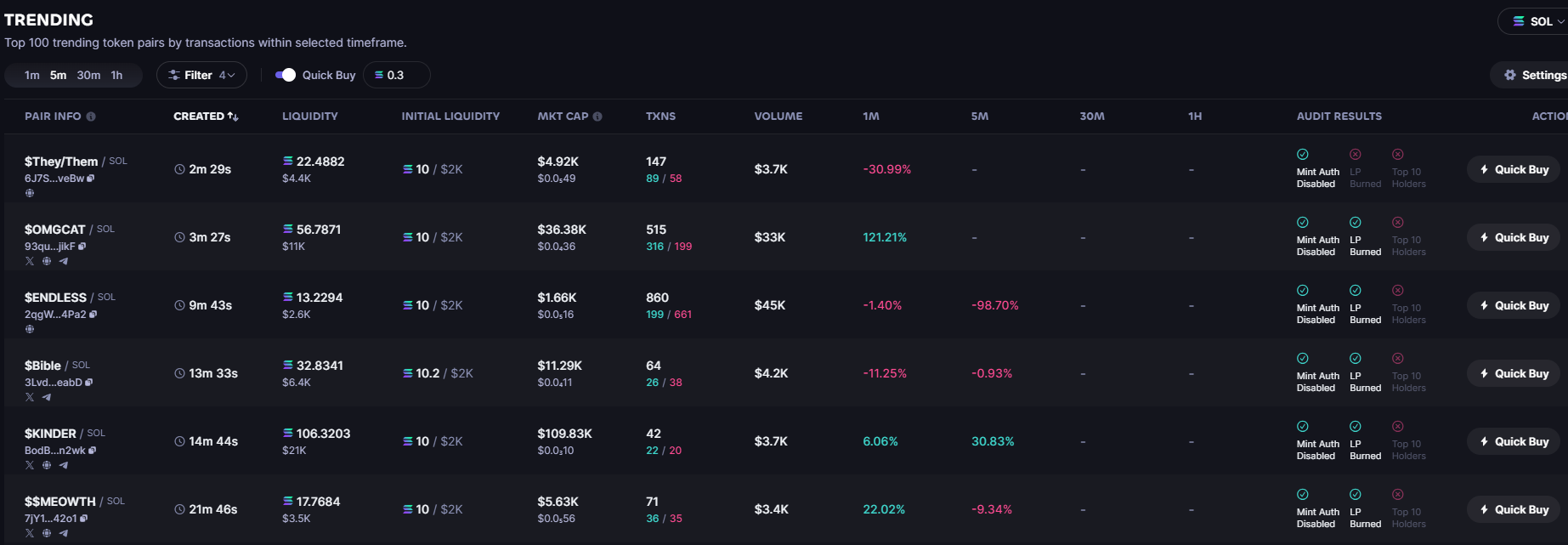1568x545 pixels.
Task: Open $Bible's Telegram link icon
Action: click(47, 397)
